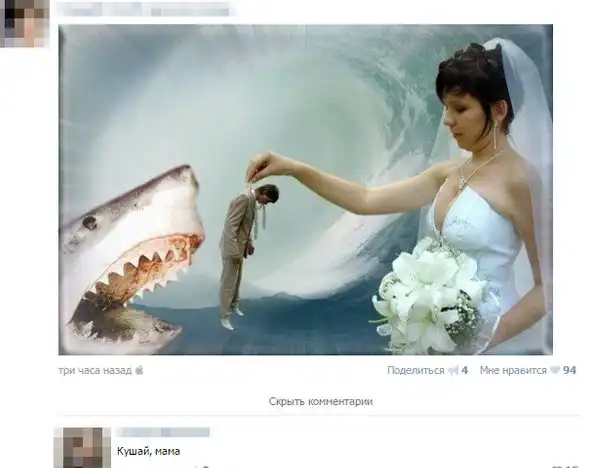This screenshot has height=468, width=590.
Task: Click the like count 94
Action: (x=569, y=371)
